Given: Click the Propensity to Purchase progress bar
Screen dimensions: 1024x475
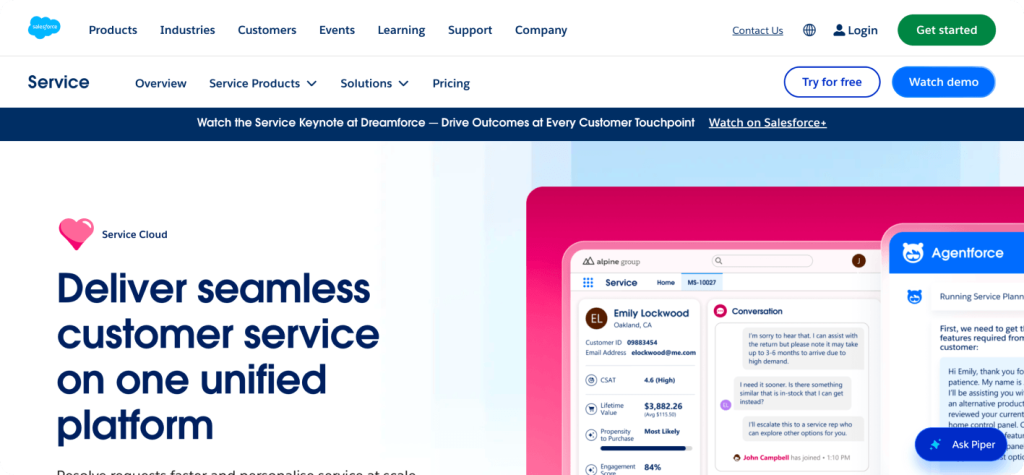Looking at the screenshot, I should (646, 448).
